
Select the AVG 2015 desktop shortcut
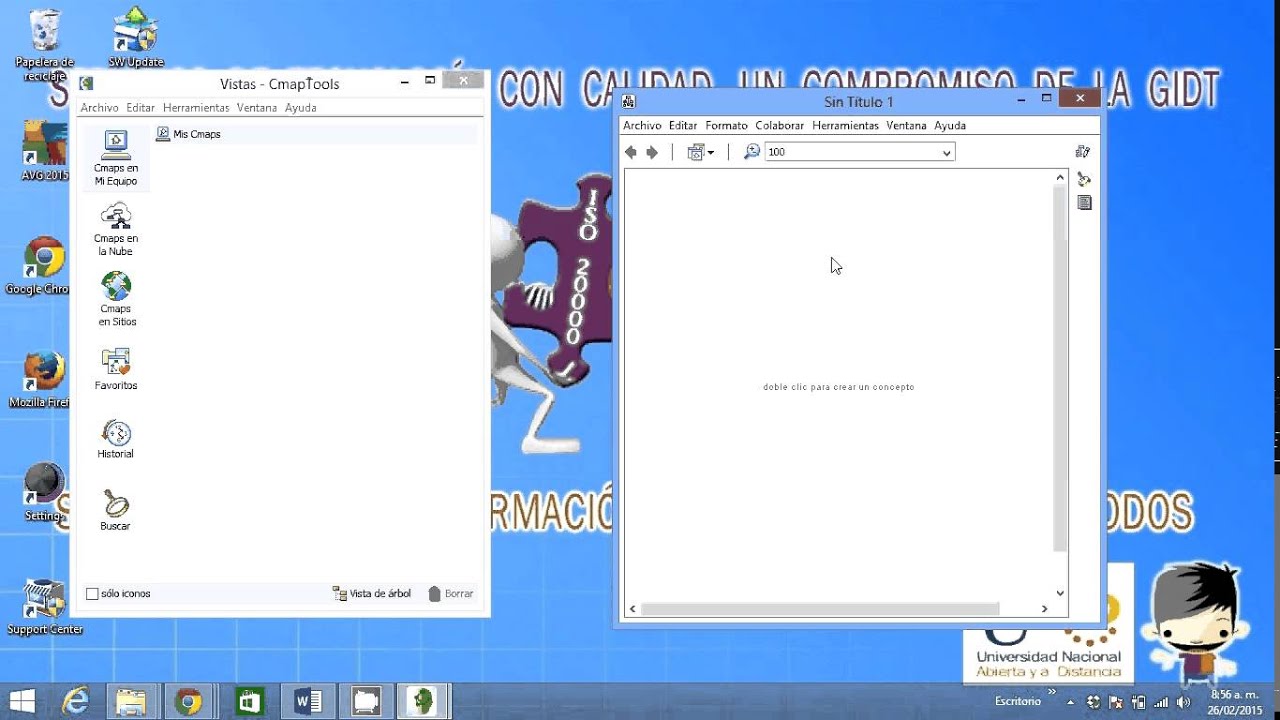tap(44, 152)
